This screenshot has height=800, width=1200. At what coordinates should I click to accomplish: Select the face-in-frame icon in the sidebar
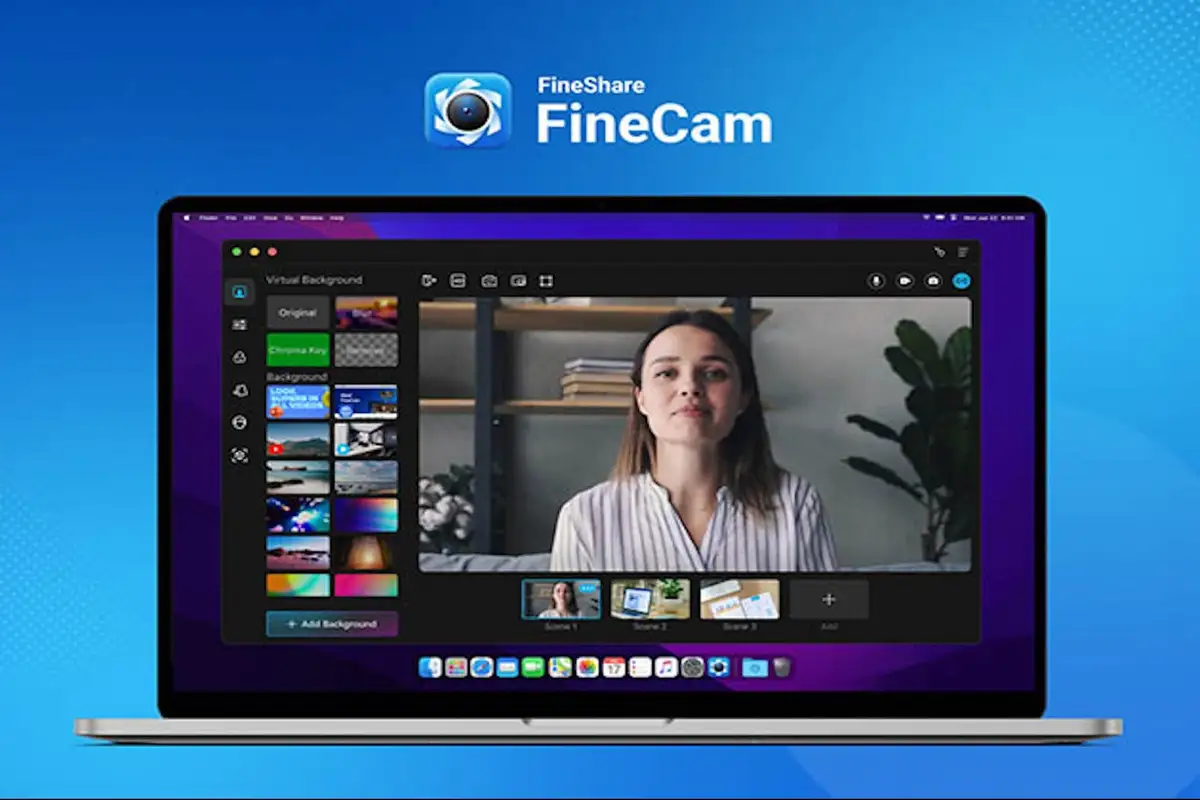(x=239, y=456)
